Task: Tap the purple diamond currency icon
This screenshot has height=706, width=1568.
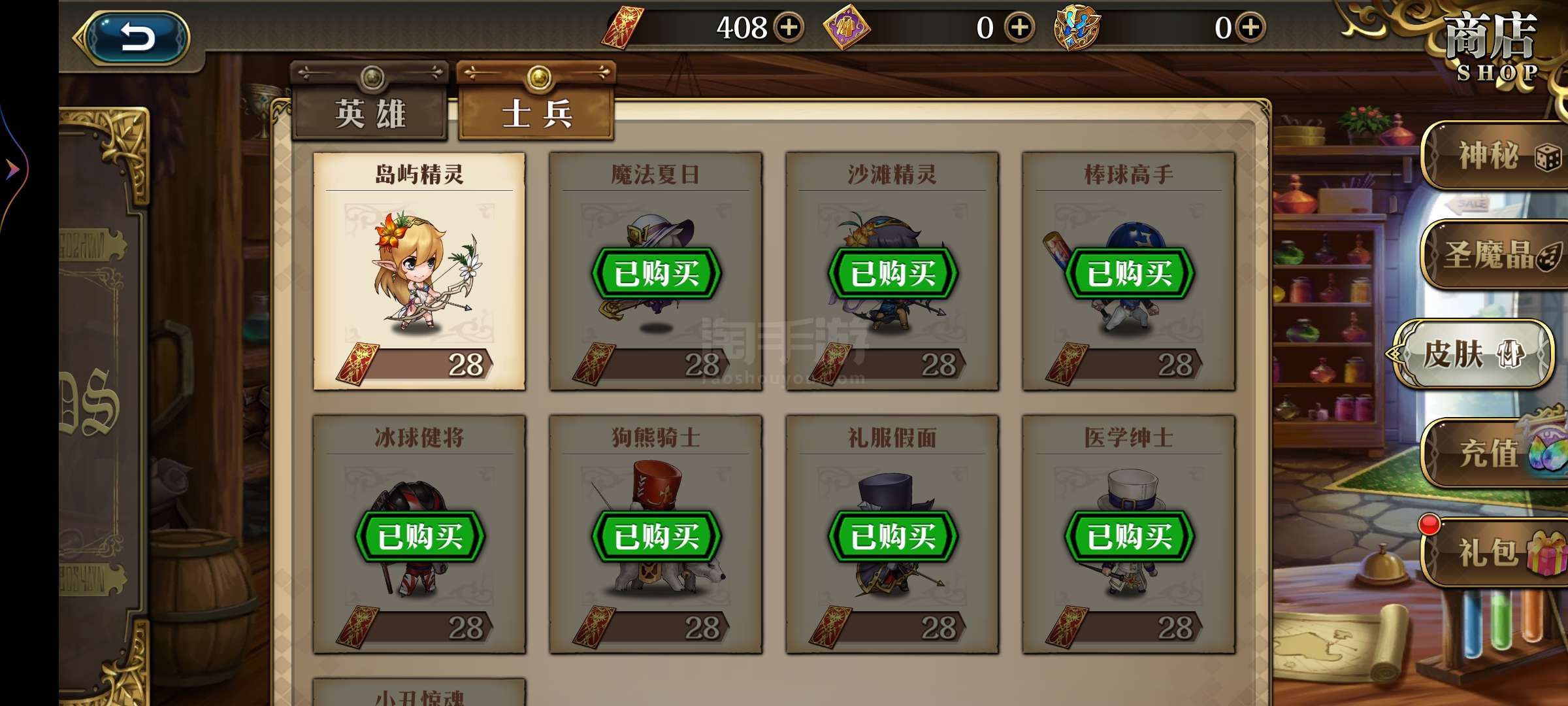Action: point(846,27)
